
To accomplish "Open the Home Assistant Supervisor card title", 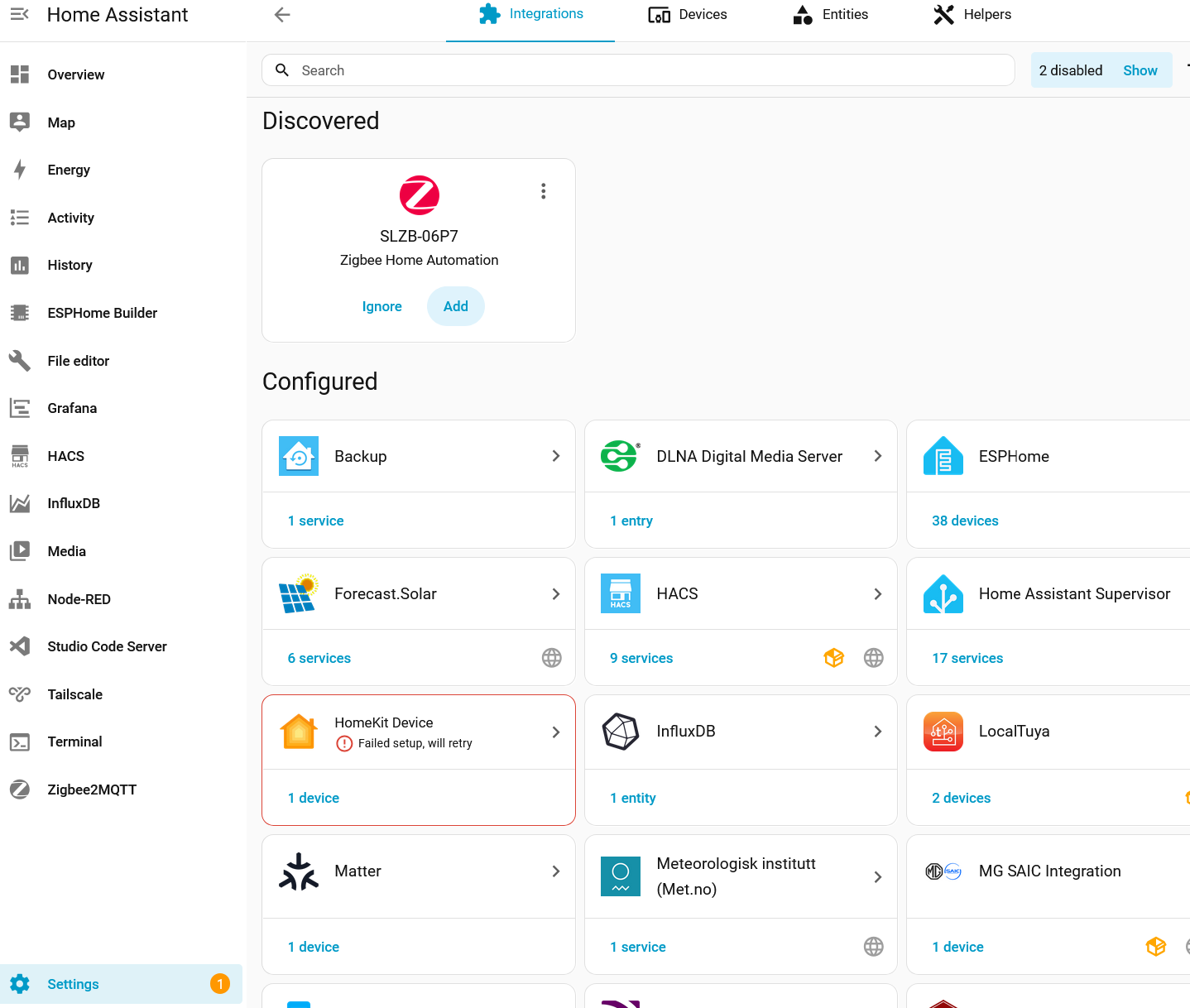I will pos(1074,594).
